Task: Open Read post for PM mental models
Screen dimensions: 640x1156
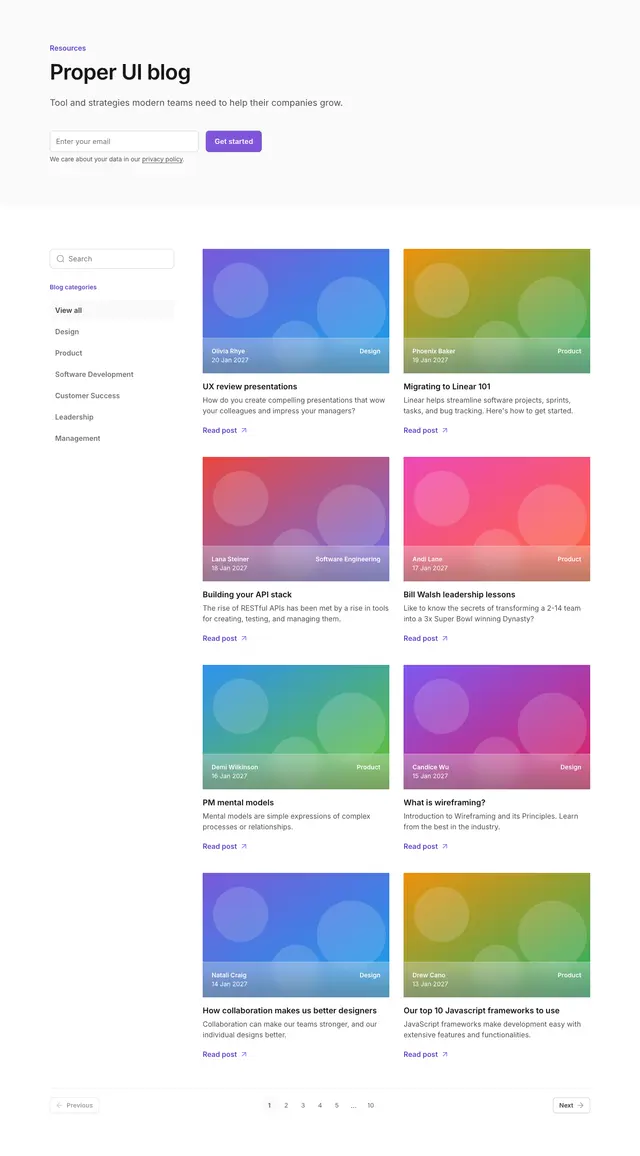Action: coord(225,846)
